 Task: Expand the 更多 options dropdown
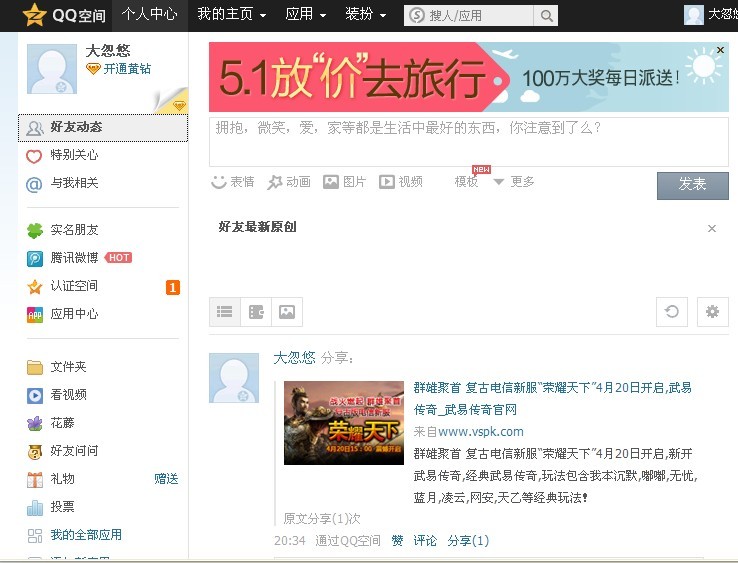point(514,182)
